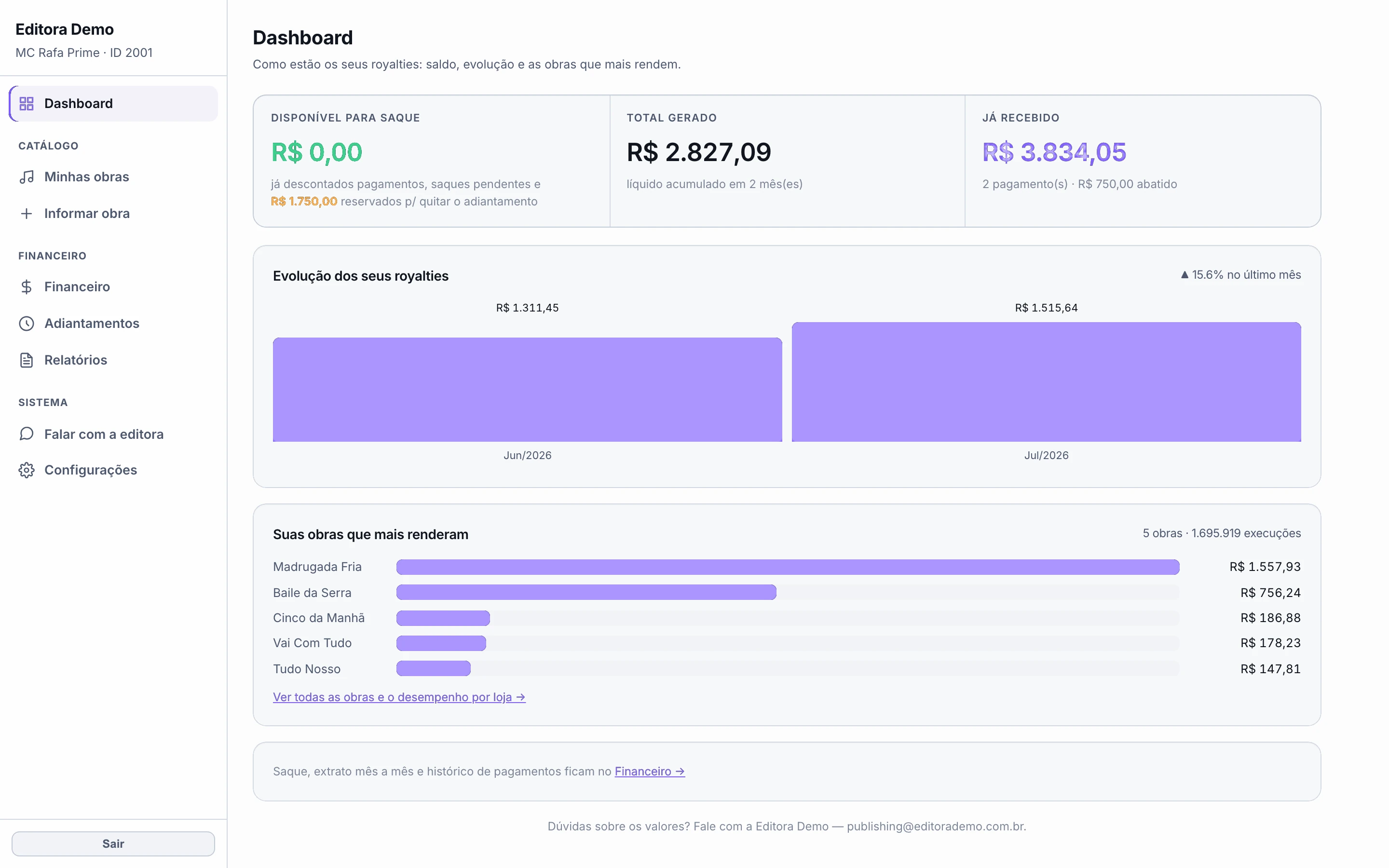Click the 'R$ 1.311,45' chart label

(x=527, y=308)
